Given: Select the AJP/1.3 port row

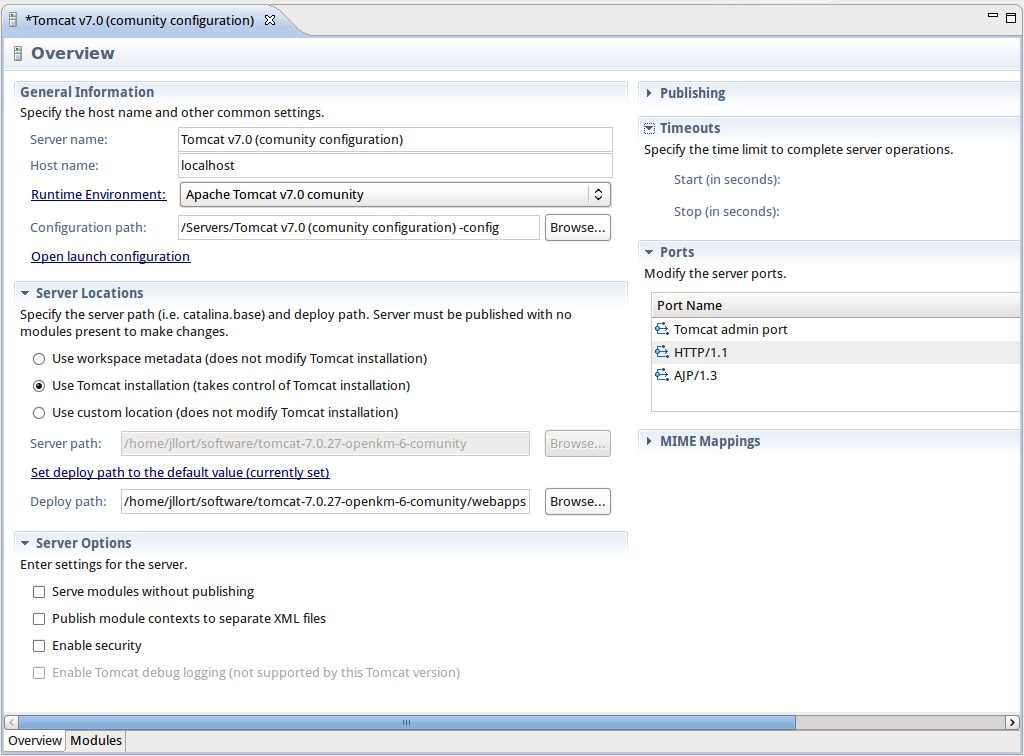Looking at the screenshot, I should click(x=836, y=375).
